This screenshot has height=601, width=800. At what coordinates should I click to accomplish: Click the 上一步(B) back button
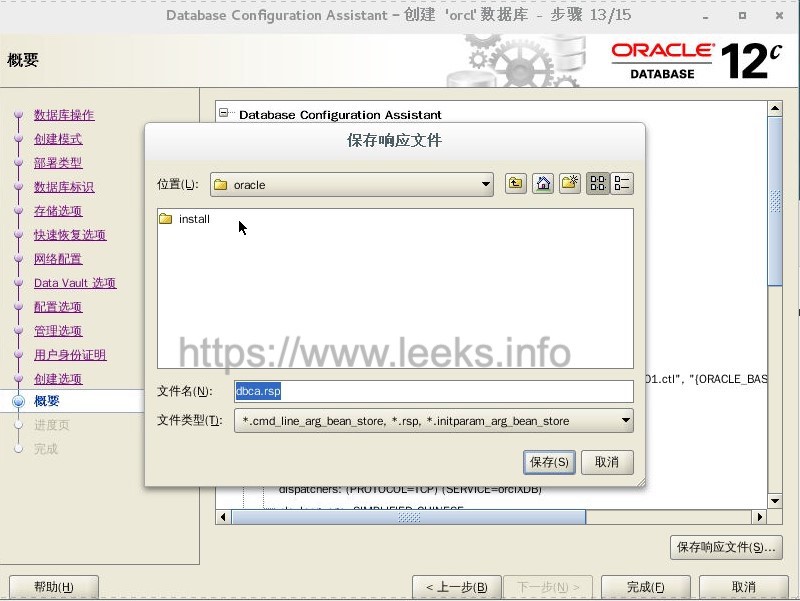pos(457,587)
